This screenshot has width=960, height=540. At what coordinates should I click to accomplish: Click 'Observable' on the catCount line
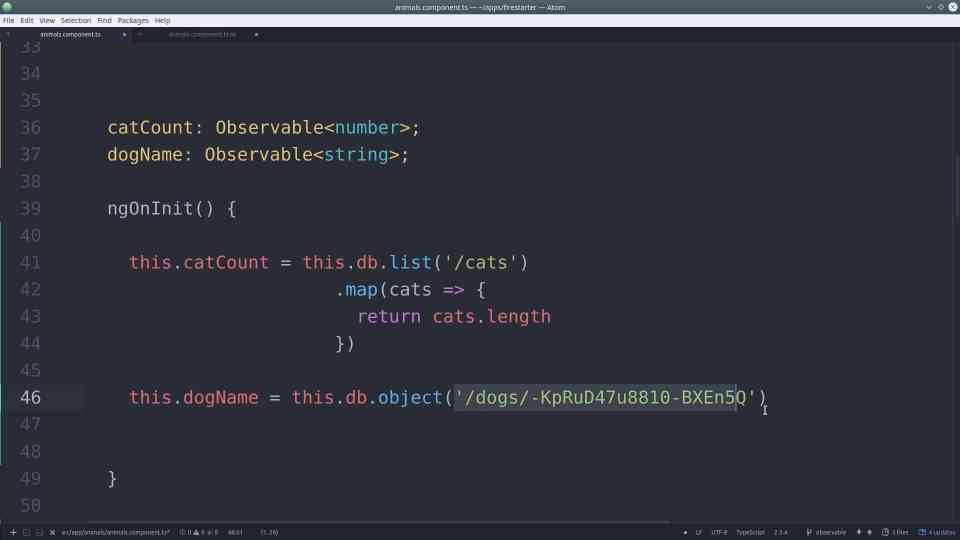(269, 127)
